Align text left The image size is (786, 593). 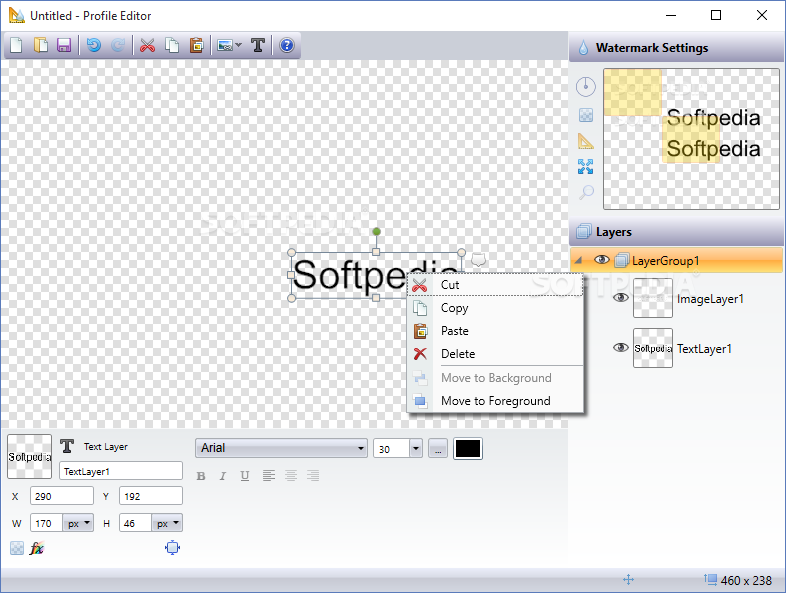coord(269,475)
